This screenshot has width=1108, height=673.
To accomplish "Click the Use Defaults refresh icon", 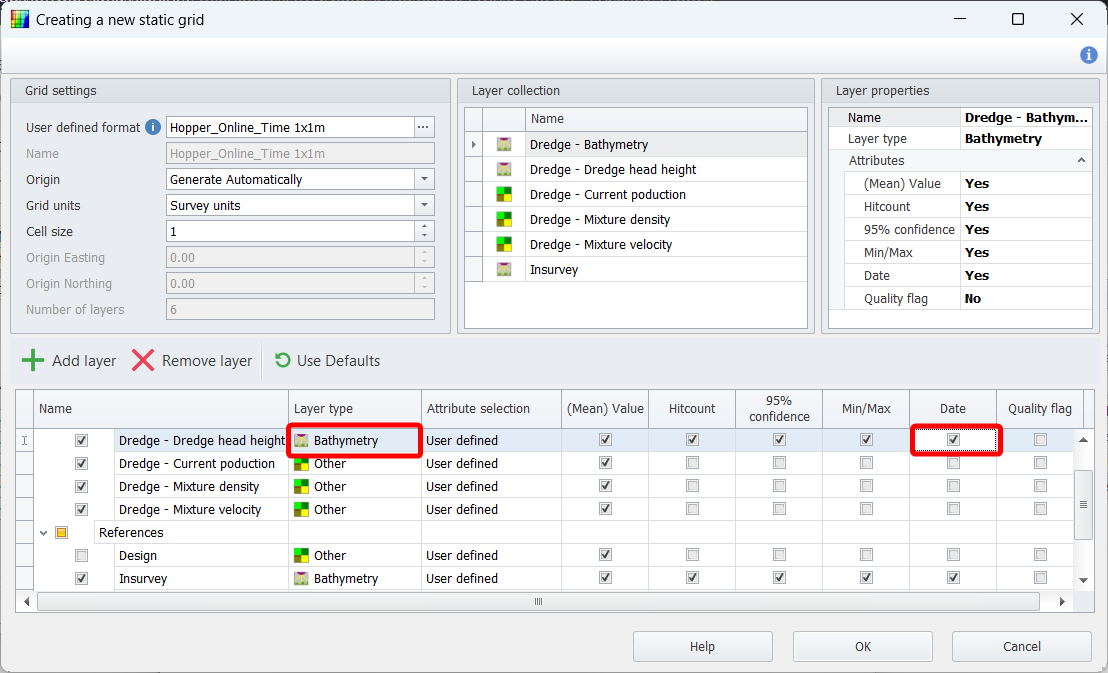I will (283, 361).
